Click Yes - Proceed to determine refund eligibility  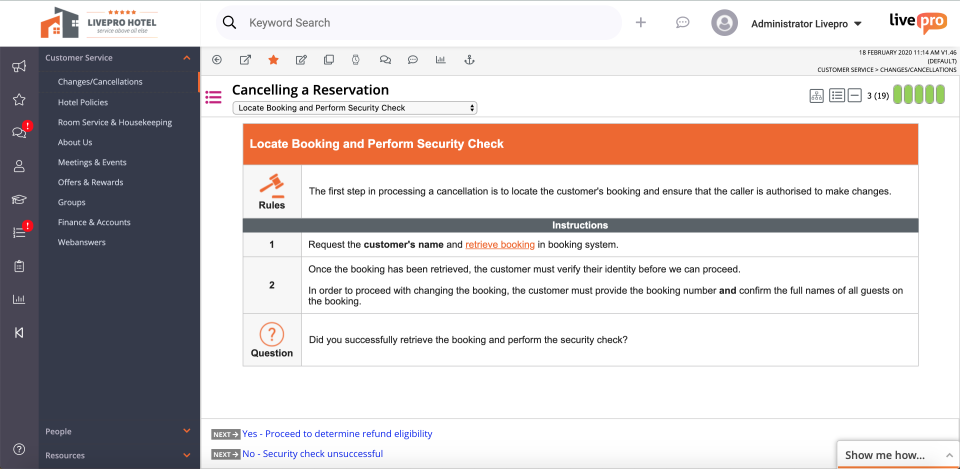(337, 434)
